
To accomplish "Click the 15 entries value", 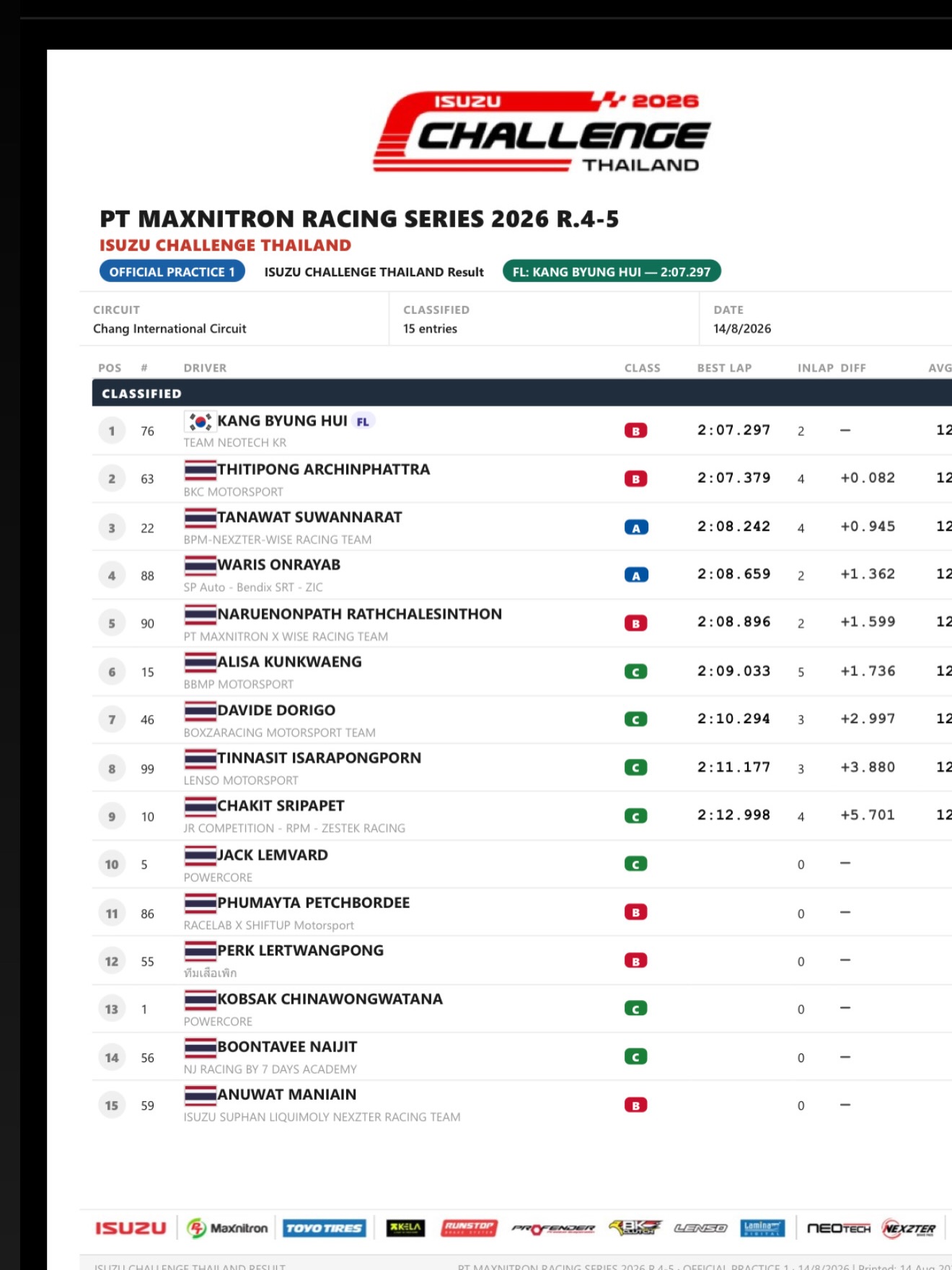I will pyautogui.click(x=430, y=329).
